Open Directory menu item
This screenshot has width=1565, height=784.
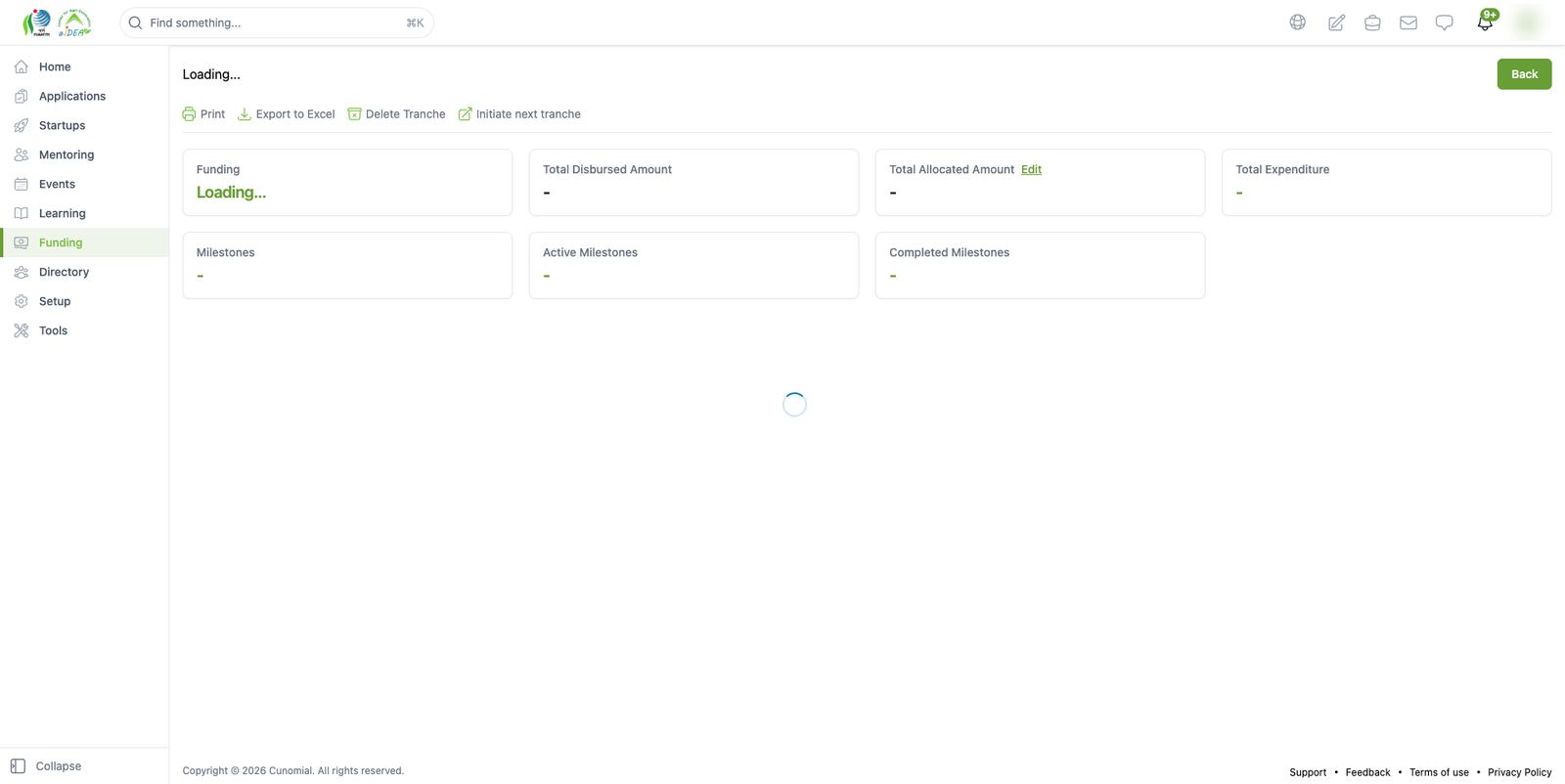tap(84, 272)
